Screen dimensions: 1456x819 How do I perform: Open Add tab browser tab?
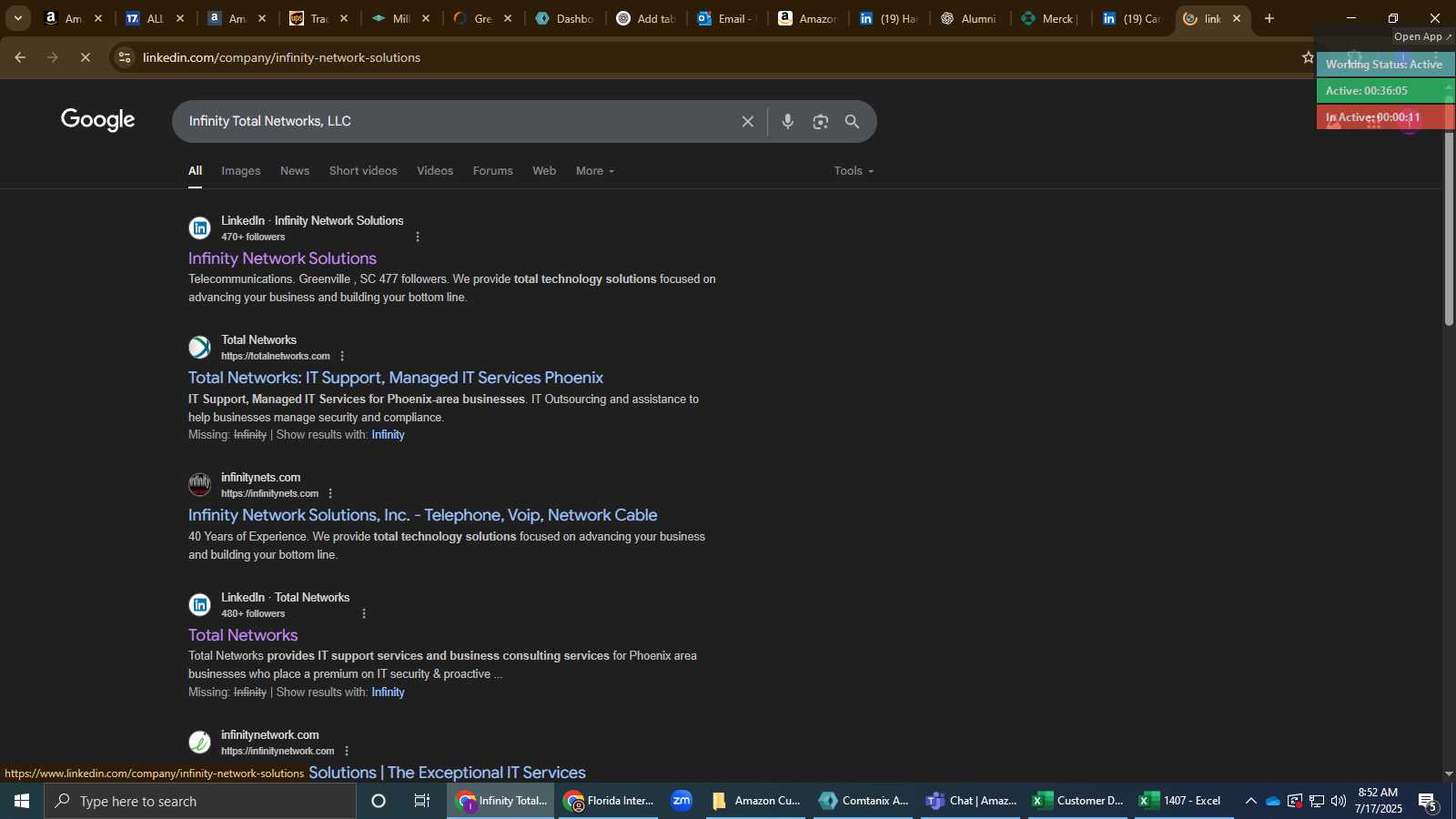coord(645,18)
